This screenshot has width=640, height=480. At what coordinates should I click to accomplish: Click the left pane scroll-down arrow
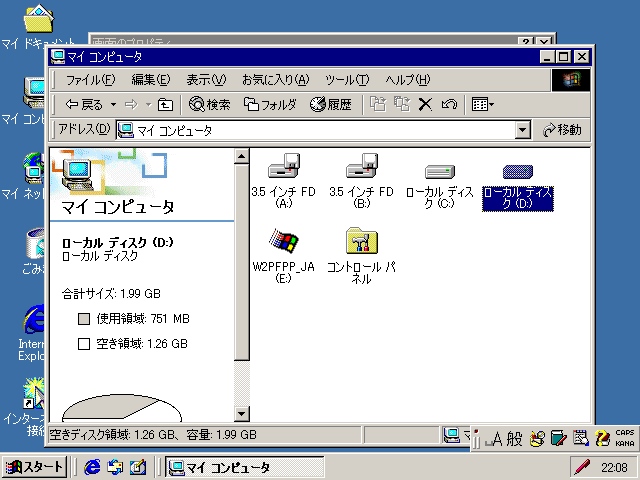[242, 414]
